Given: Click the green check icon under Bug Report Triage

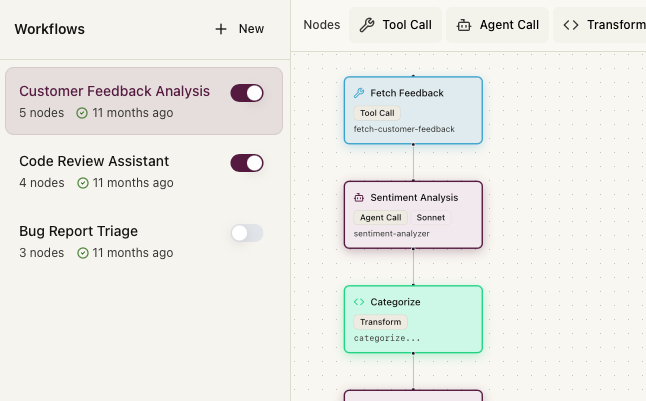Looking at the screenshot, I should 82,253.
